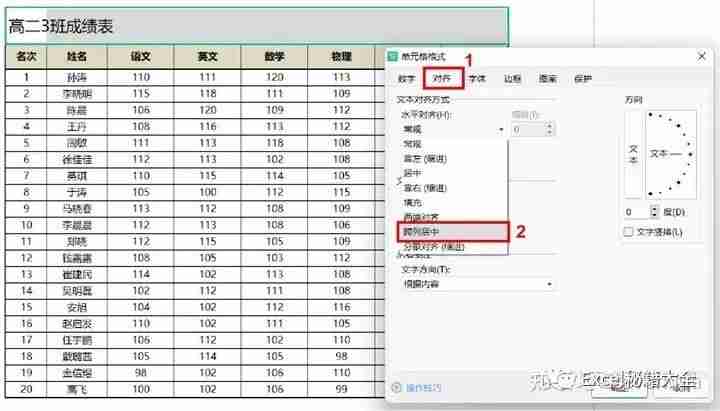The image size is (720, 411).
Task: Select rank 2 语文 score 115
Action: point(141,94)
